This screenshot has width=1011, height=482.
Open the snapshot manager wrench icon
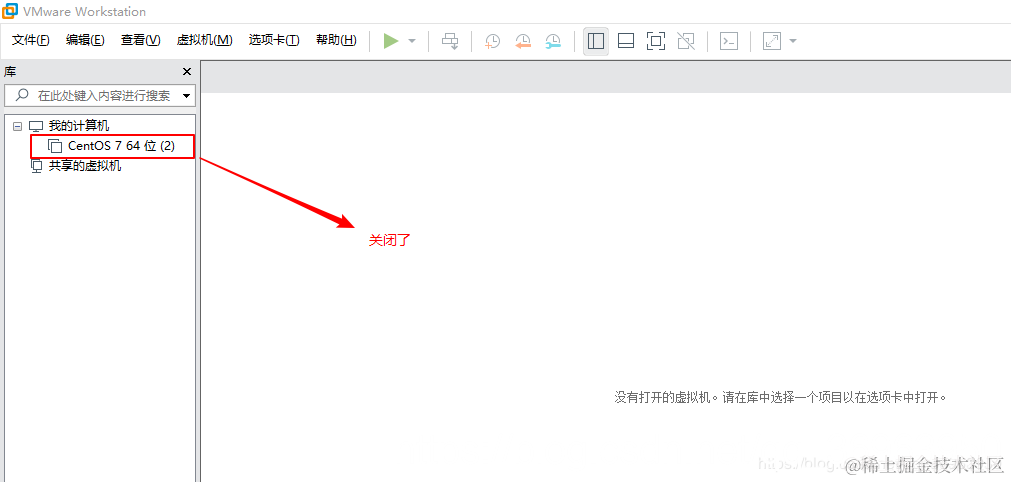pyautogui.click(x=553, y=41)
